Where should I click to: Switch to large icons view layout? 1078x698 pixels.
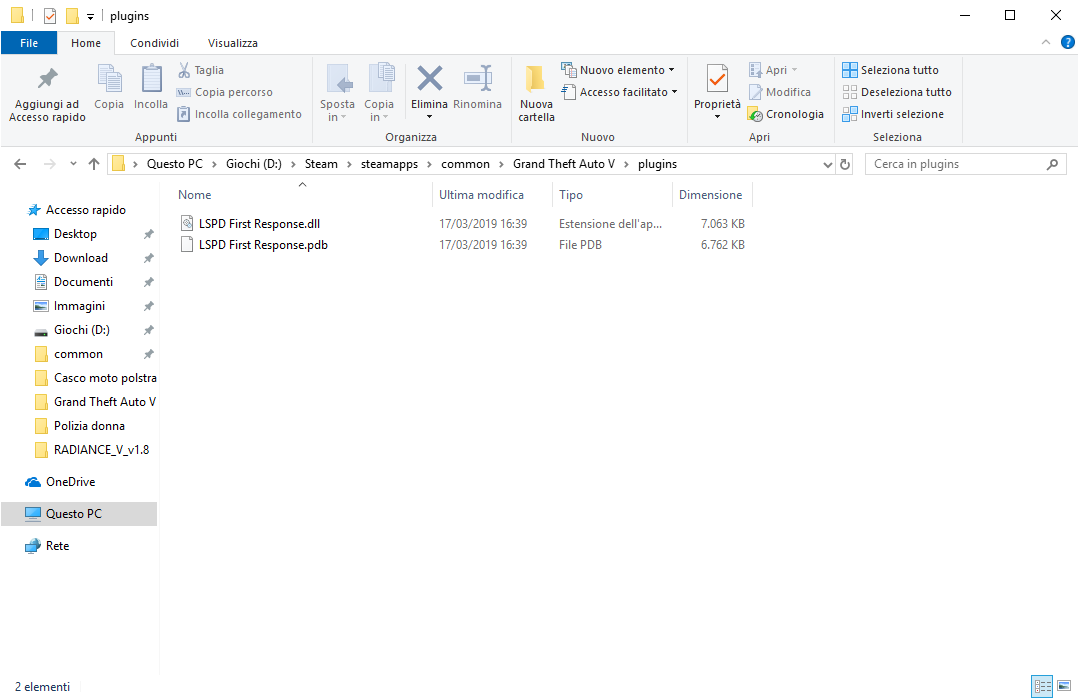coord(1064,686)
